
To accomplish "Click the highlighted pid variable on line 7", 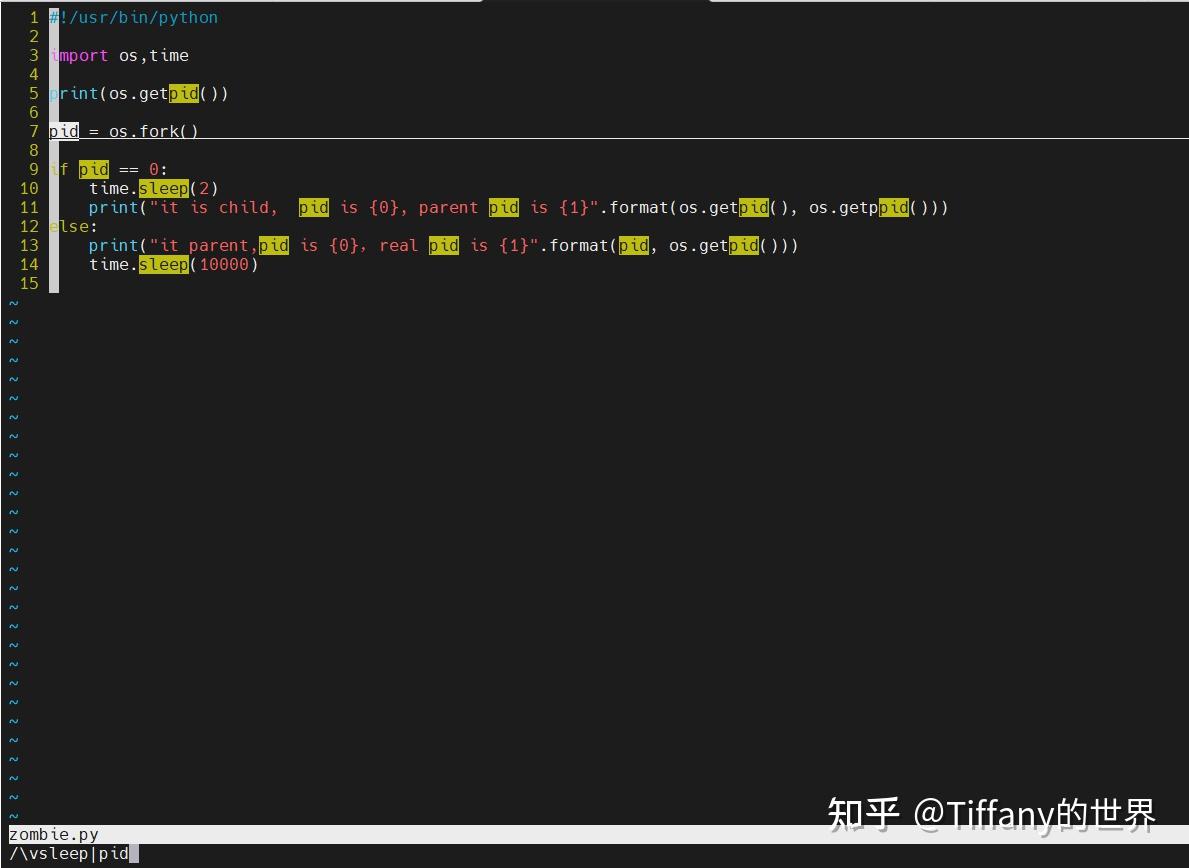I will click(x=63, y=131).
